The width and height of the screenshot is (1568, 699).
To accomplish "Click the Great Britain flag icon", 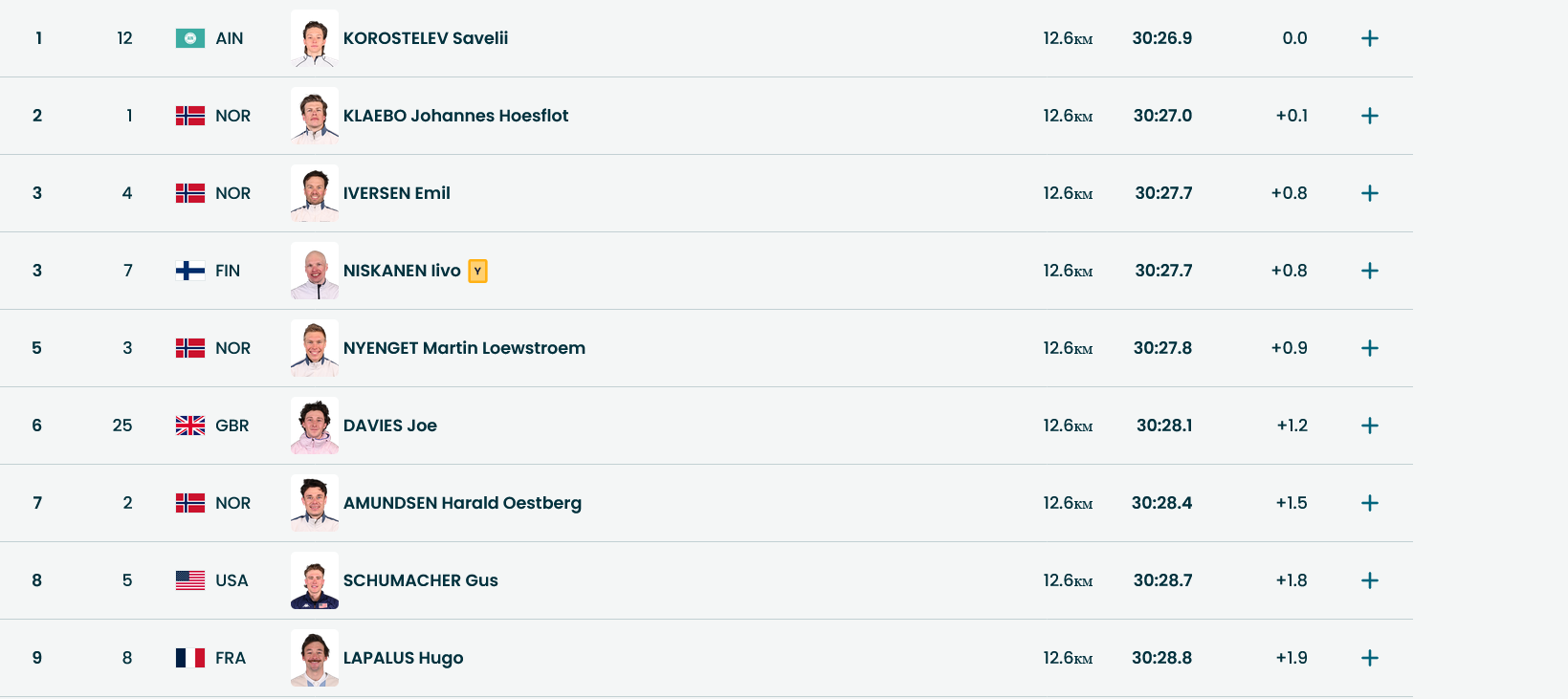I will click(190, 426).
